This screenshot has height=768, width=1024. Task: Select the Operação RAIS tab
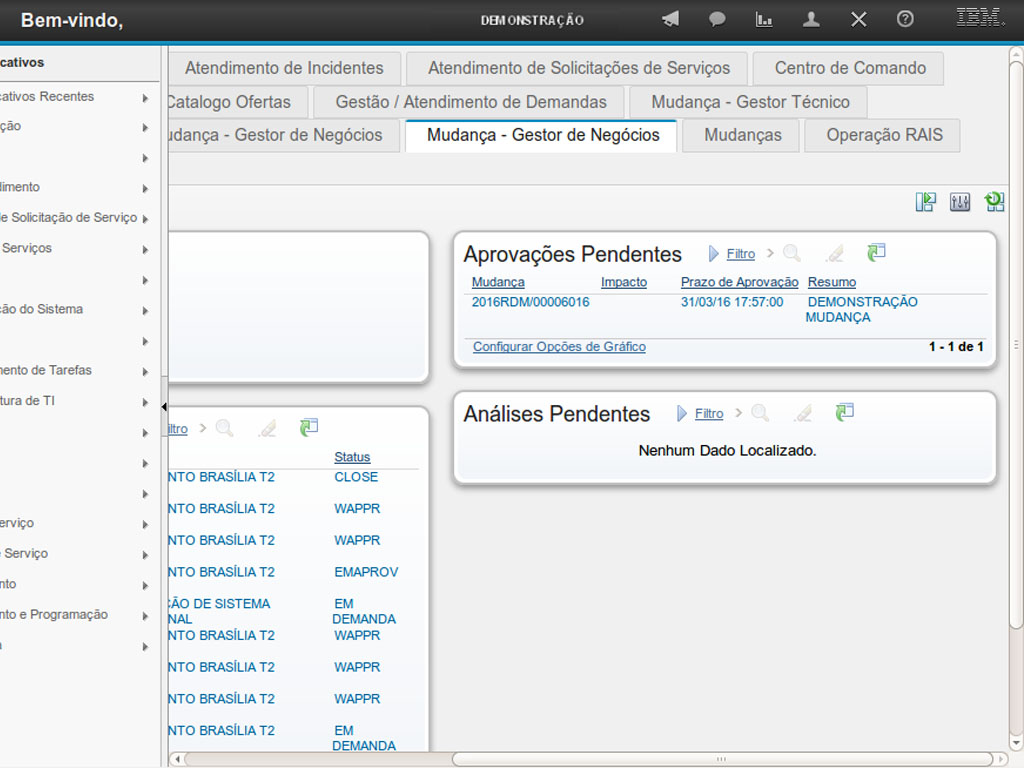pyautogui.click(x=884, y=135)
